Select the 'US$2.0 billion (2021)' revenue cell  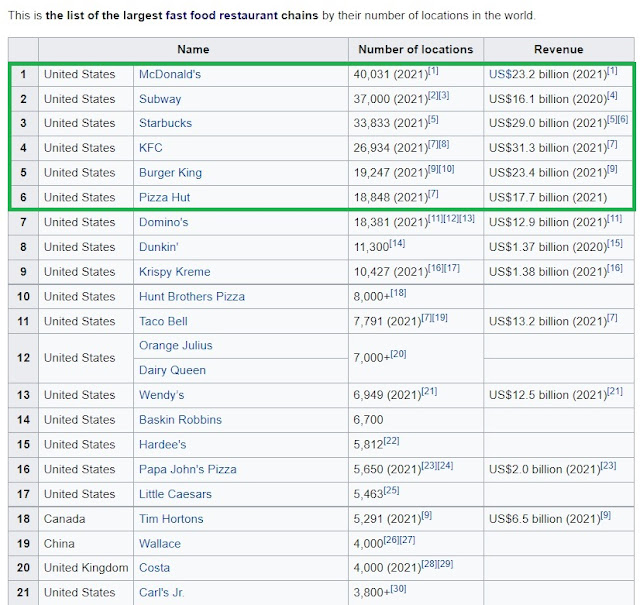[559, 469]
